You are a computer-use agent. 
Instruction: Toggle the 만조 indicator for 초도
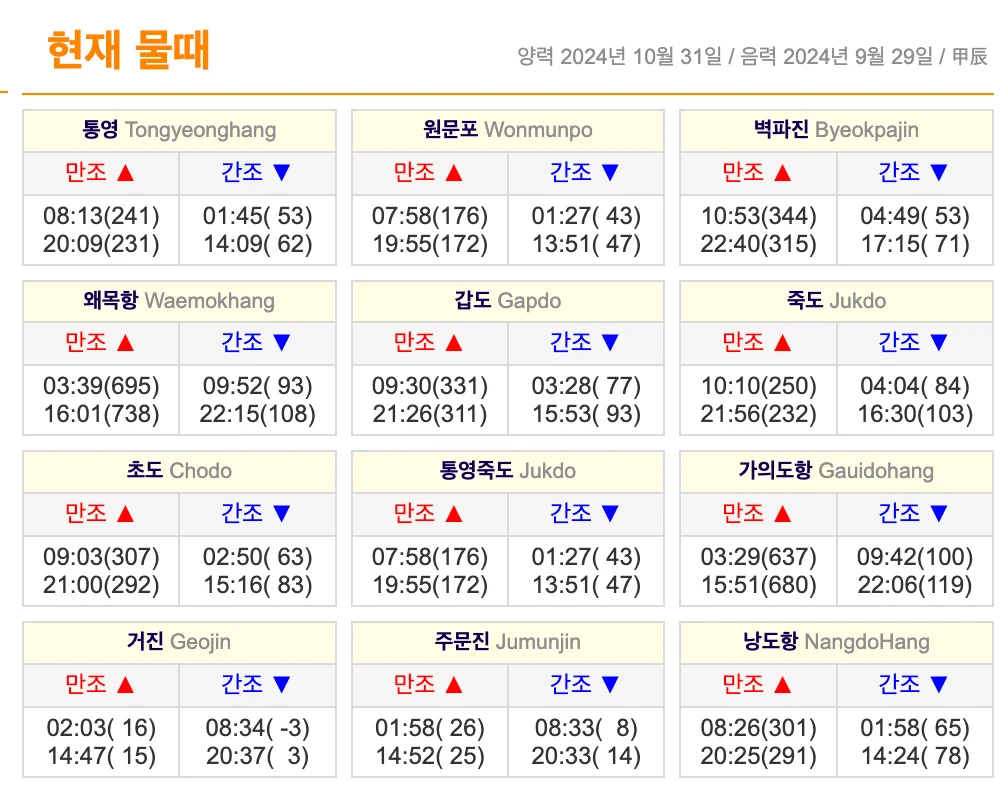point(100,514)
